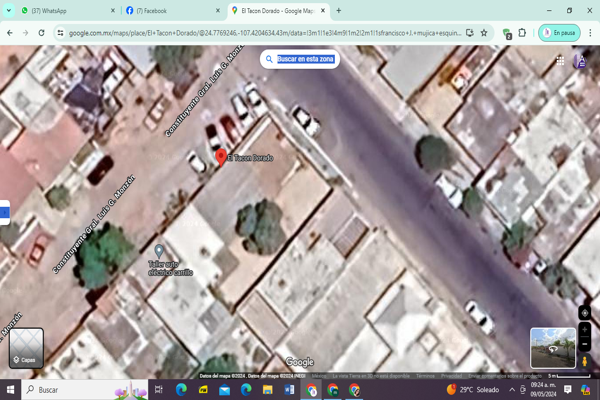This screenshot has height=400, width=600.
Task: Toggle the Capas map layers view
Action: tap(27, 347)
